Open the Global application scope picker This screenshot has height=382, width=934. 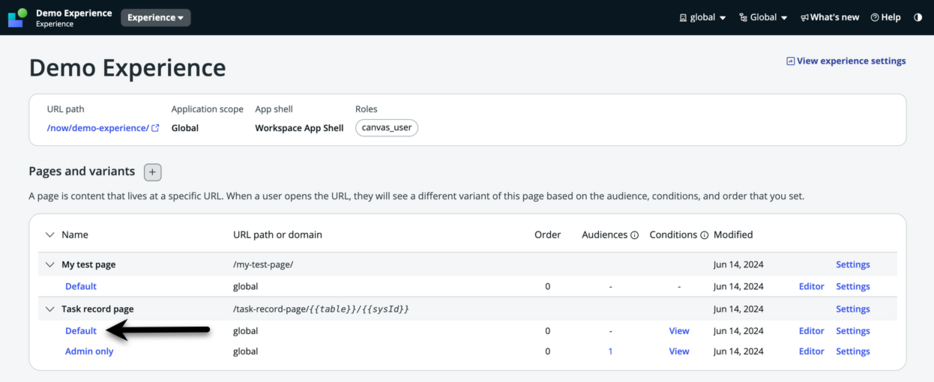pos(763,18)
